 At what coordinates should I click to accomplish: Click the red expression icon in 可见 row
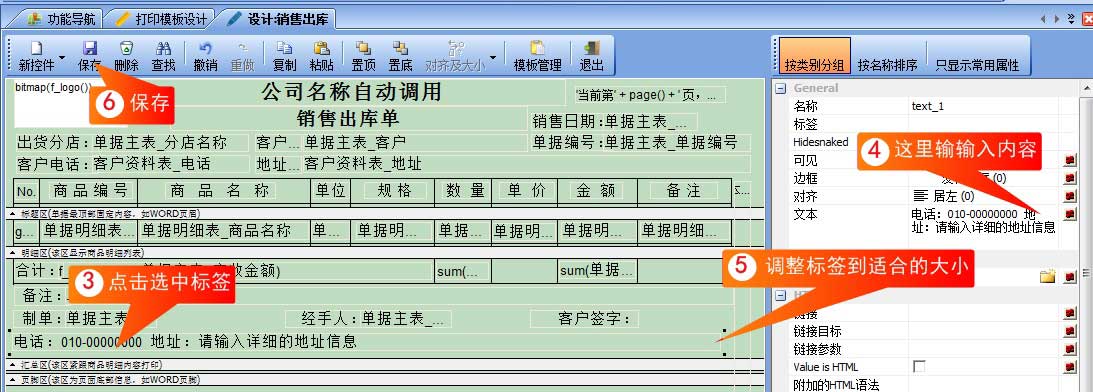tap(1071, 160)
